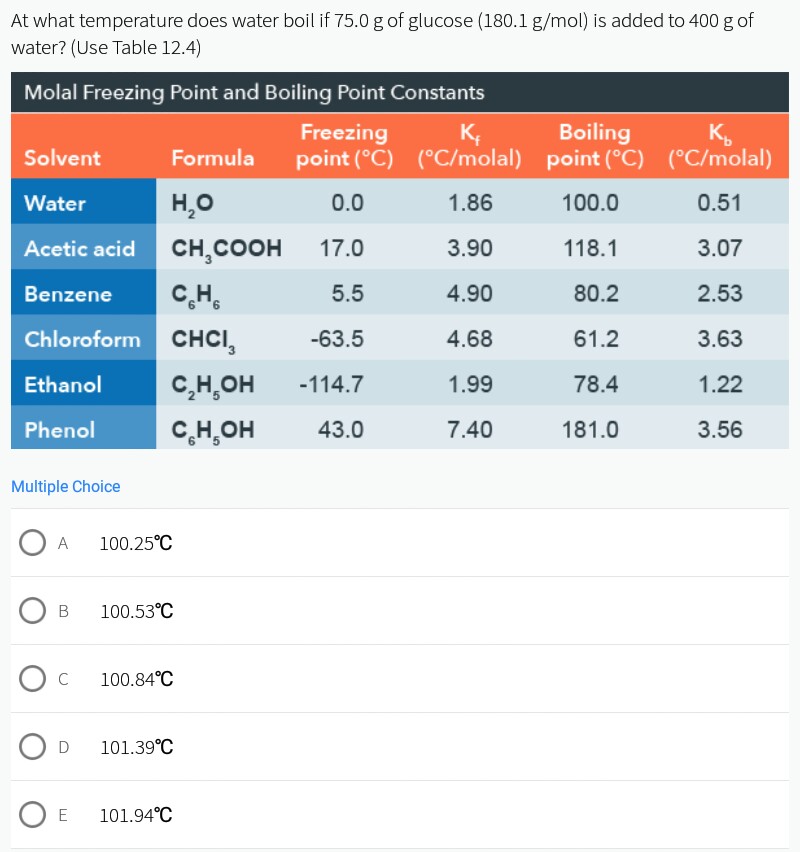Select radio button for answer E
The width and height of the screenshot is (800, 852).
point(33,814)
